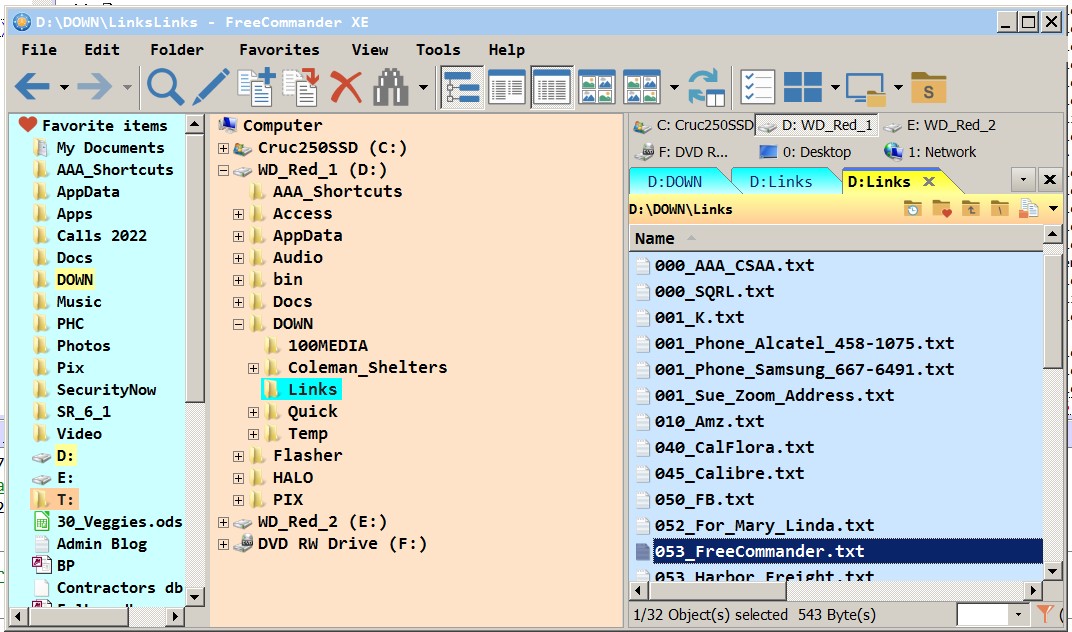
Task: Switch to the cyan D:Links tab
Action: pos(781,181)
